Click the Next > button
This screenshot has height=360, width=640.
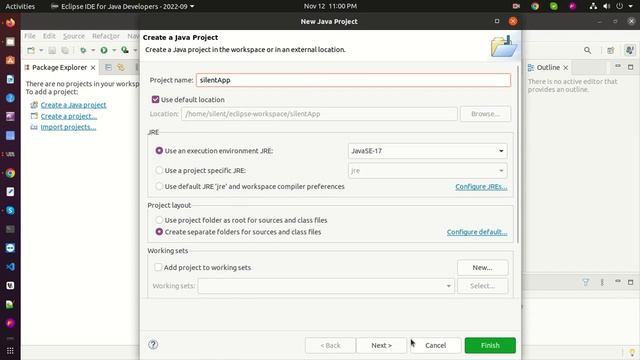[381, 345]
